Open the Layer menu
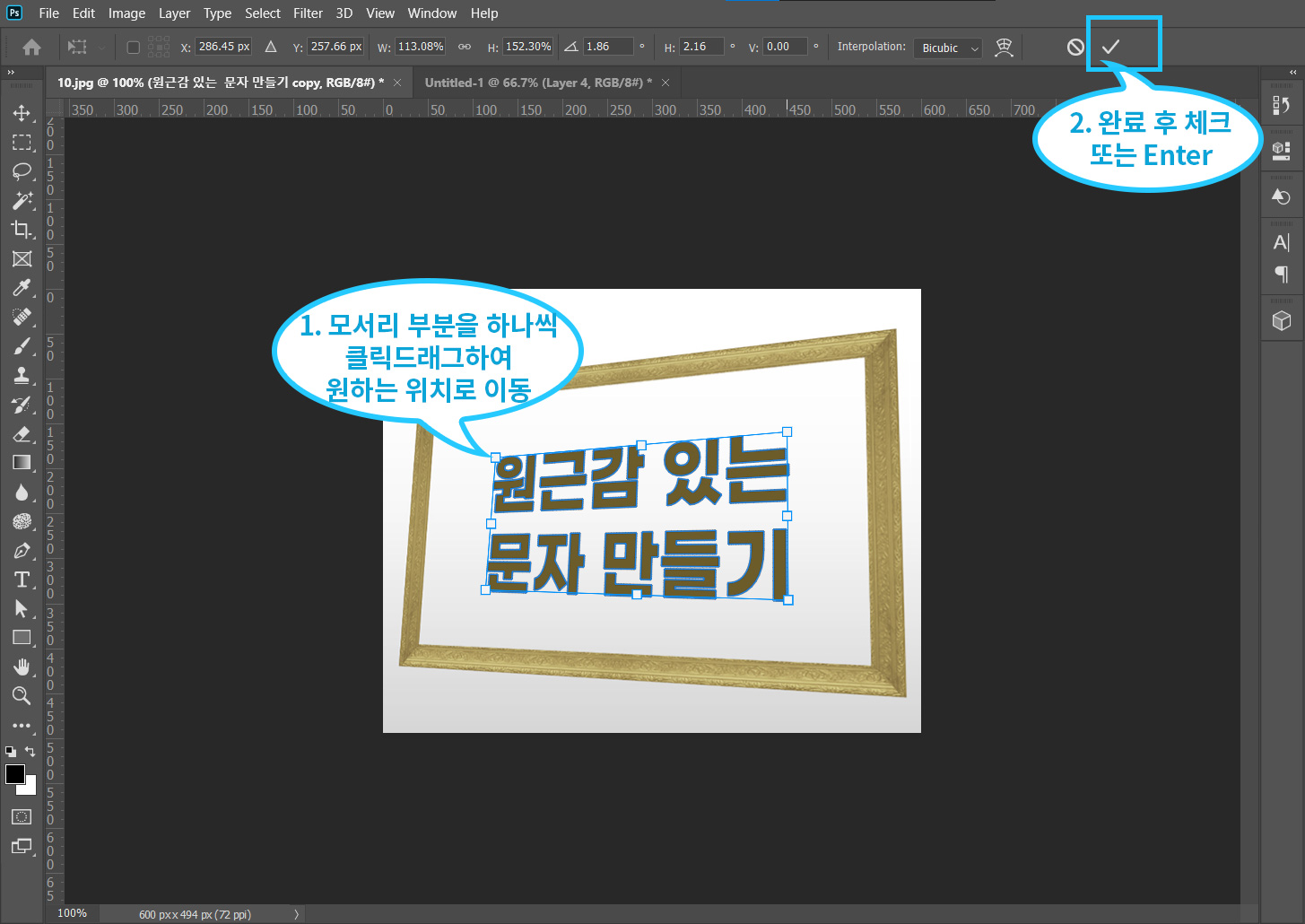This screenshot has width=1305, height=924. click(x=174, y=13)
